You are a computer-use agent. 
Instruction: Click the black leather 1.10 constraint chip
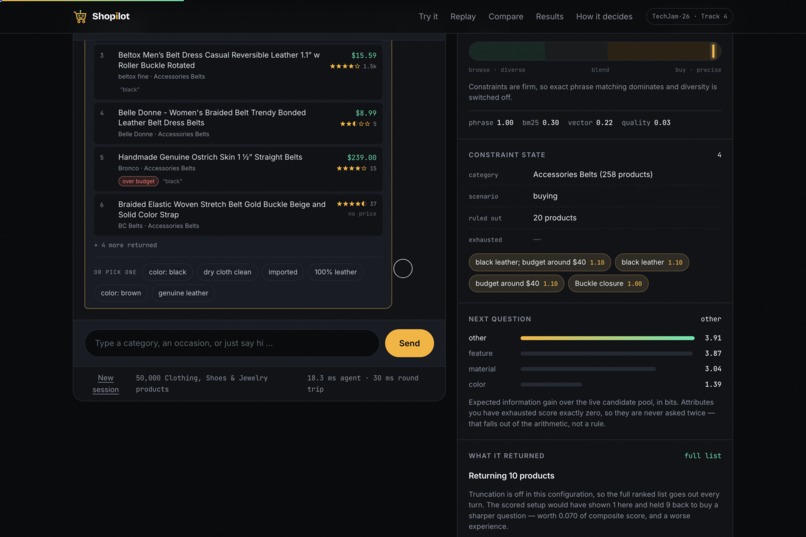tap(652, 262)
